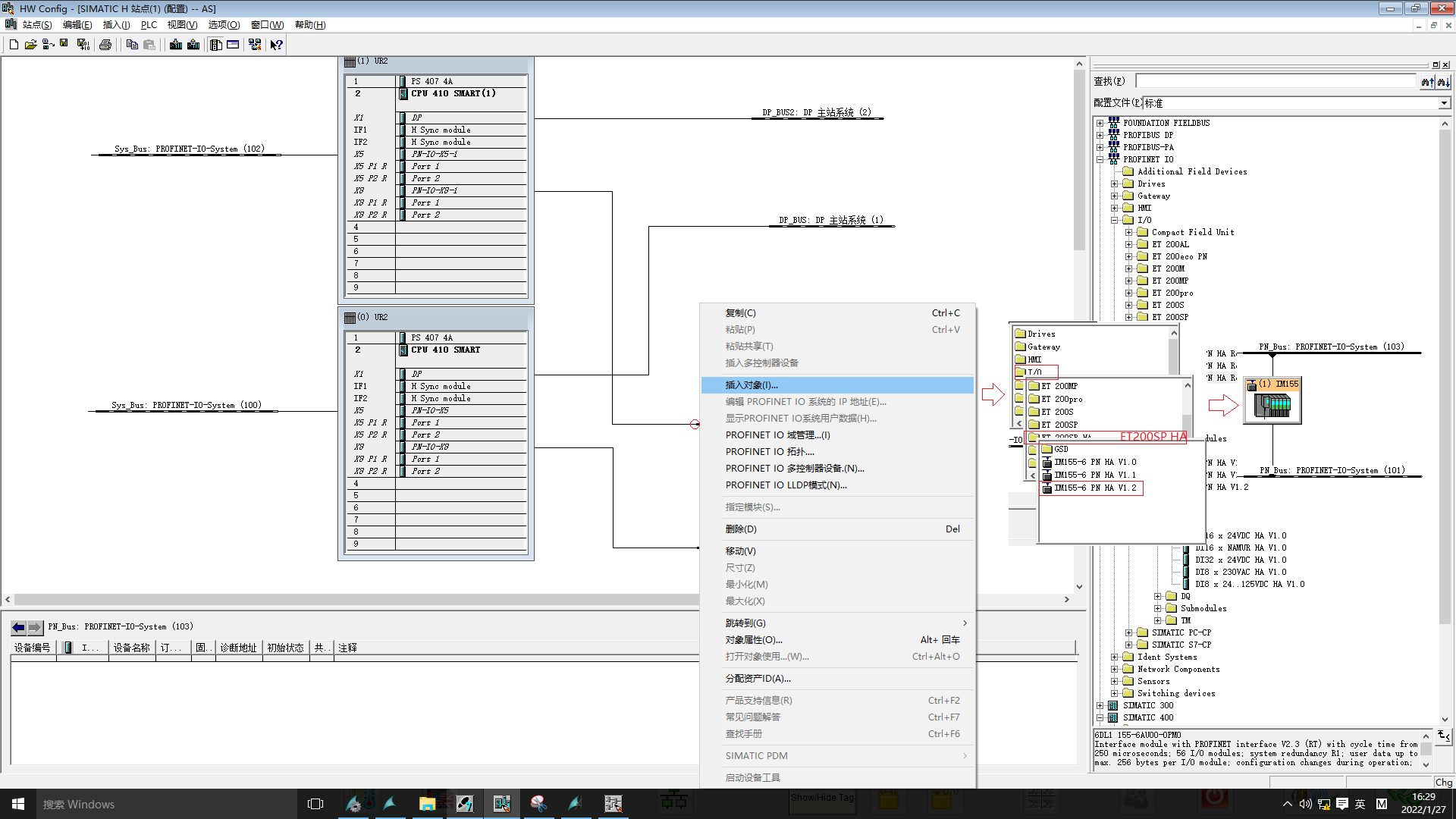The height and width of the screenshot is (819, 1456).
Task: Click the Print toolbar icon
Action: (x=105, y=45)
